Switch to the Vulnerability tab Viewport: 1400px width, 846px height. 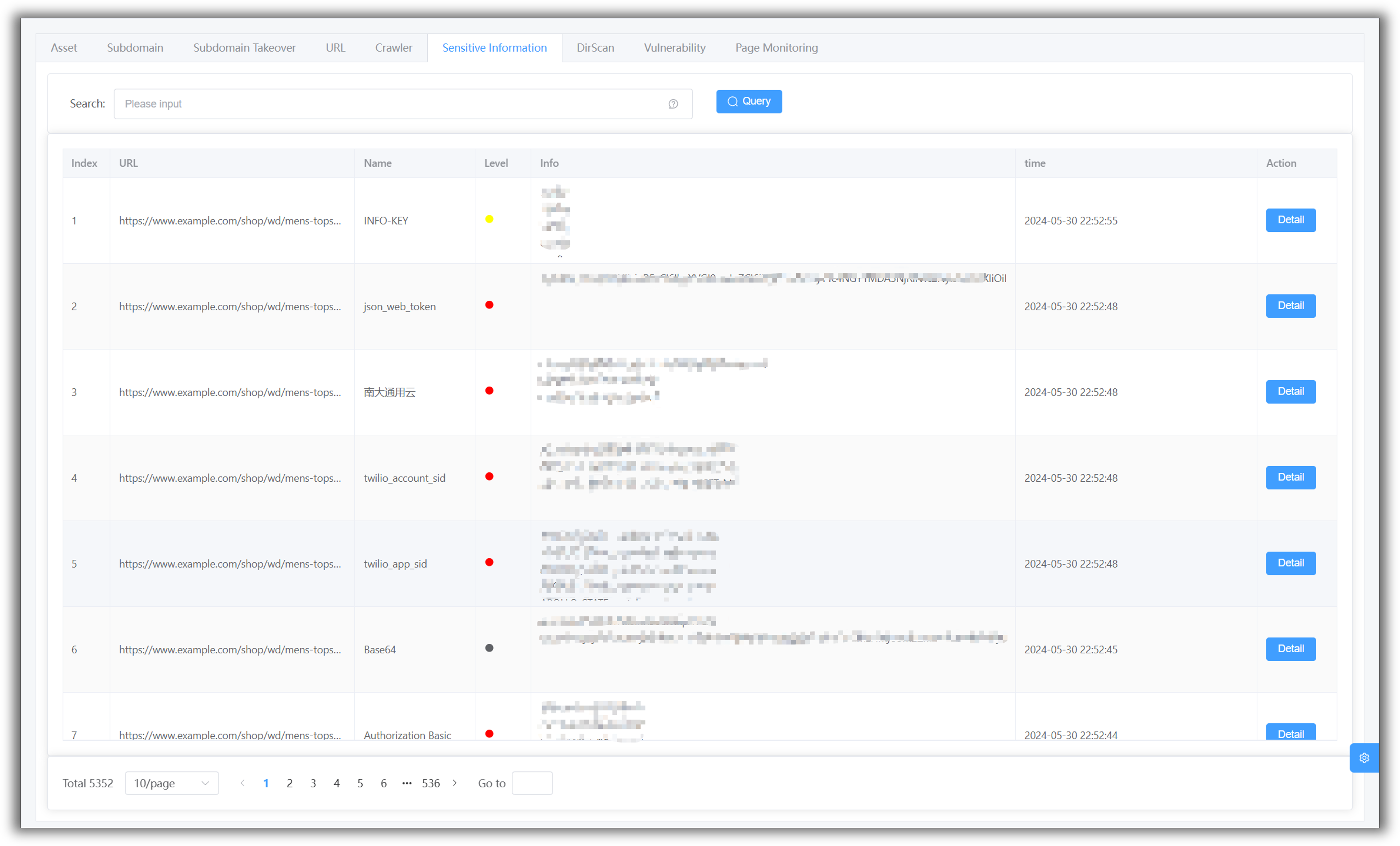pos(674,48)
